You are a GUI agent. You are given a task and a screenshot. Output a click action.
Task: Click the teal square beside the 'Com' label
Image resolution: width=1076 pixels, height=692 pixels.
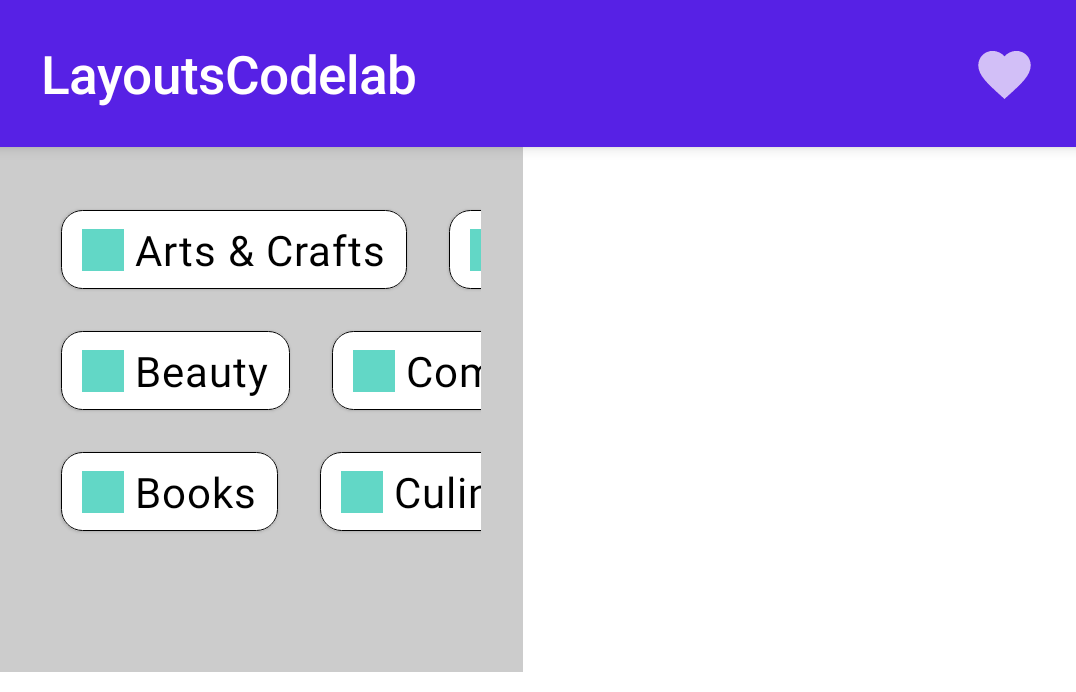pos(374,371)
